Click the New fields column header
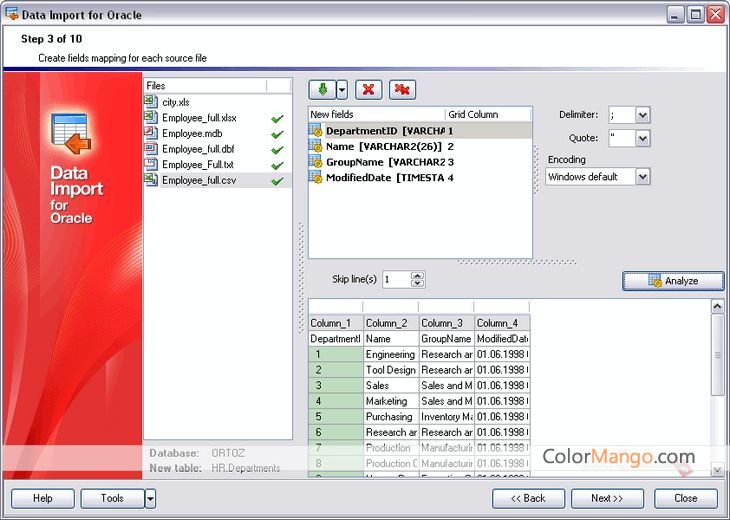 coord(377,115)
